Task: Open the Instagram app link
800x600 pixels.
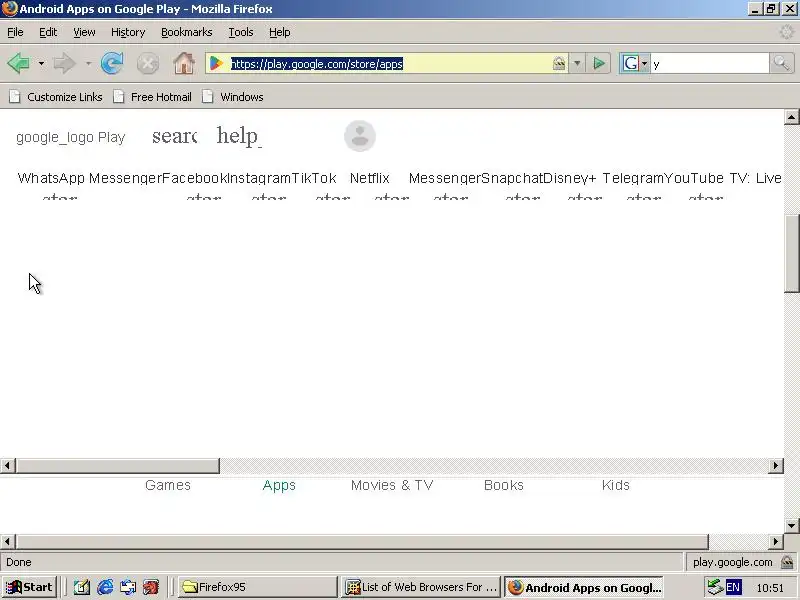Action: tap(259, 178)
